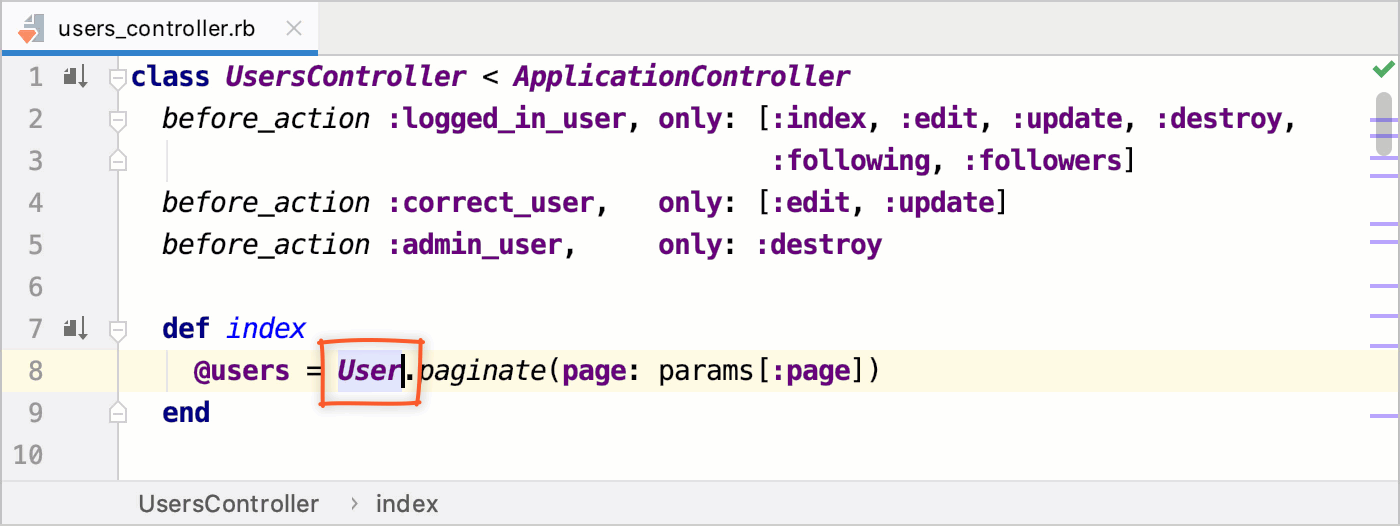Click the gutter navigation icon on line 1
Screen dimensions: 1400x526
pyautogui.click(x=75, y=76)
